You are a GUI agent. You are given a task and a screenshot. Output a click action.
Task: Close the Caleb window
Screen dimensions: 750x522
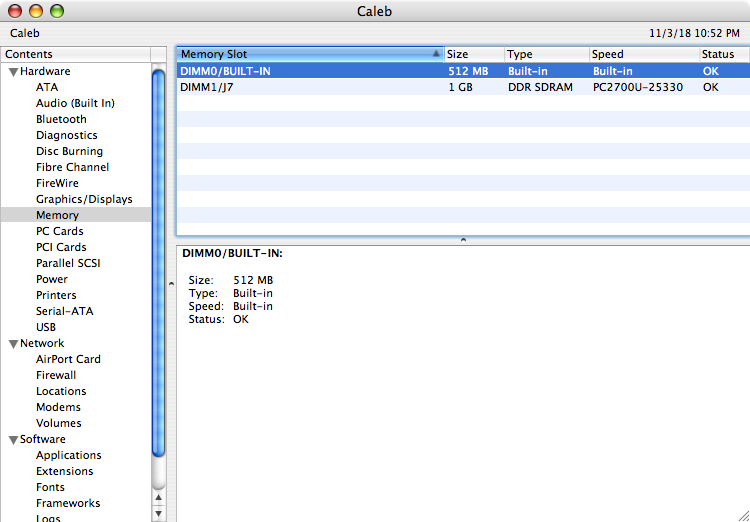coord(15,11)
